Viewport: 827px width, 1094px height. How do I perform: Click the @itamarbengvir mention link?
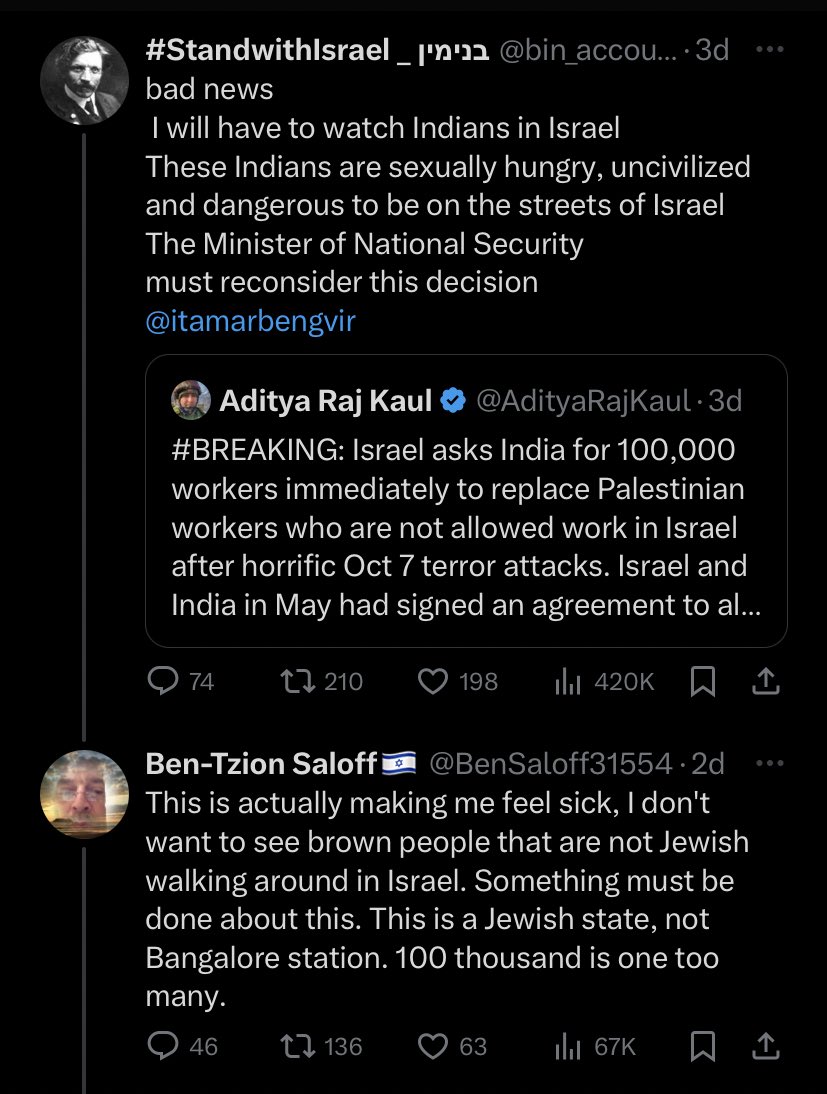tap(250, 322)
